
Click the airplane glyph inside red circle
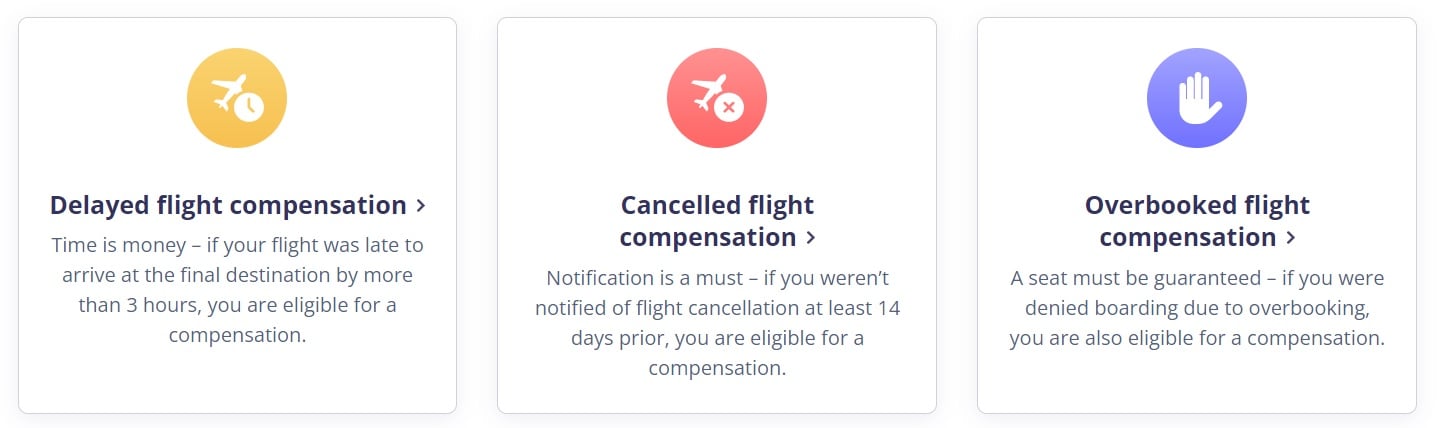click(x=709, y=92)
